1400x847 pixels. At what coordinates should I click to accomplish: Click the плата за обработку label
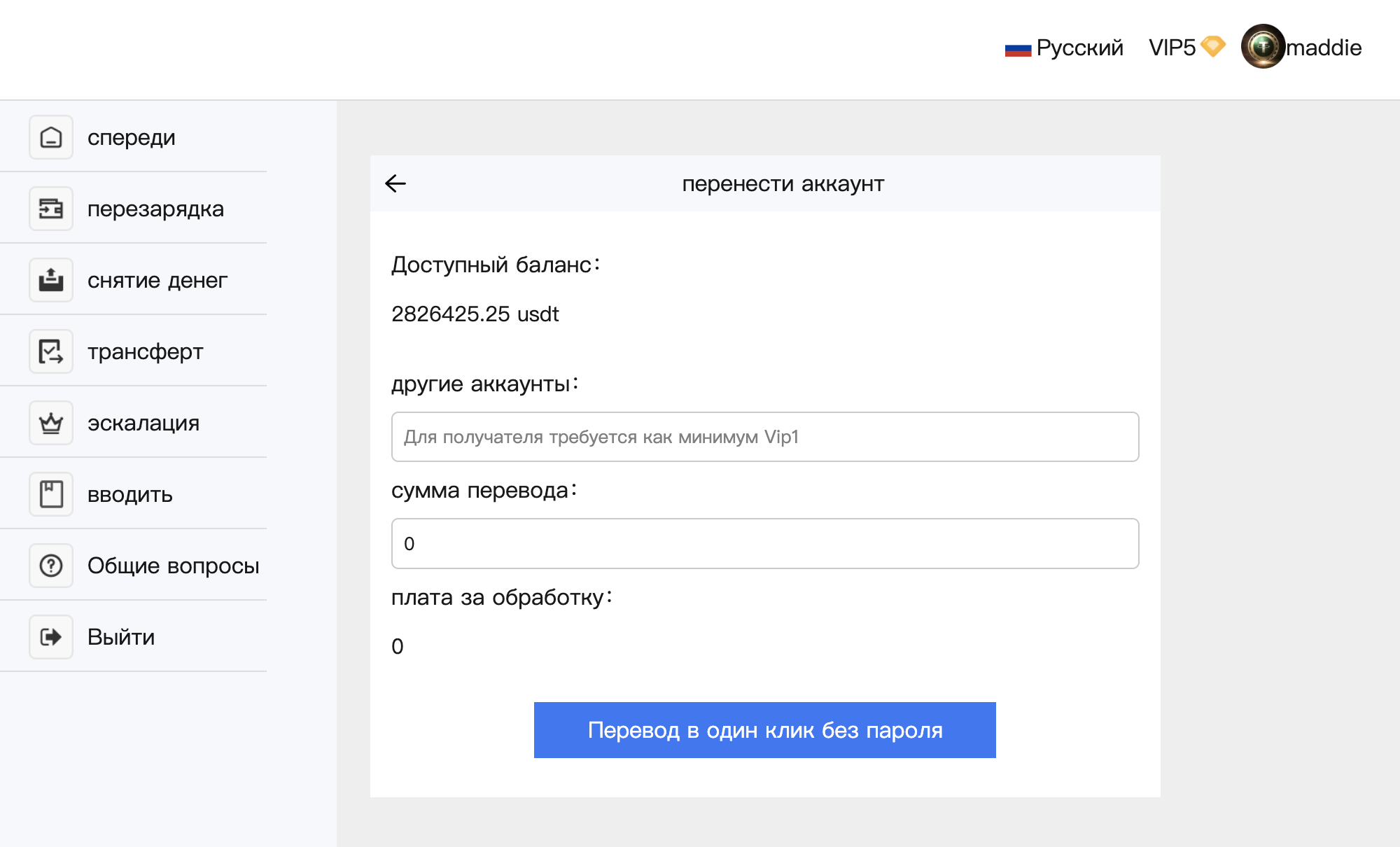click(x=502, y=598)
